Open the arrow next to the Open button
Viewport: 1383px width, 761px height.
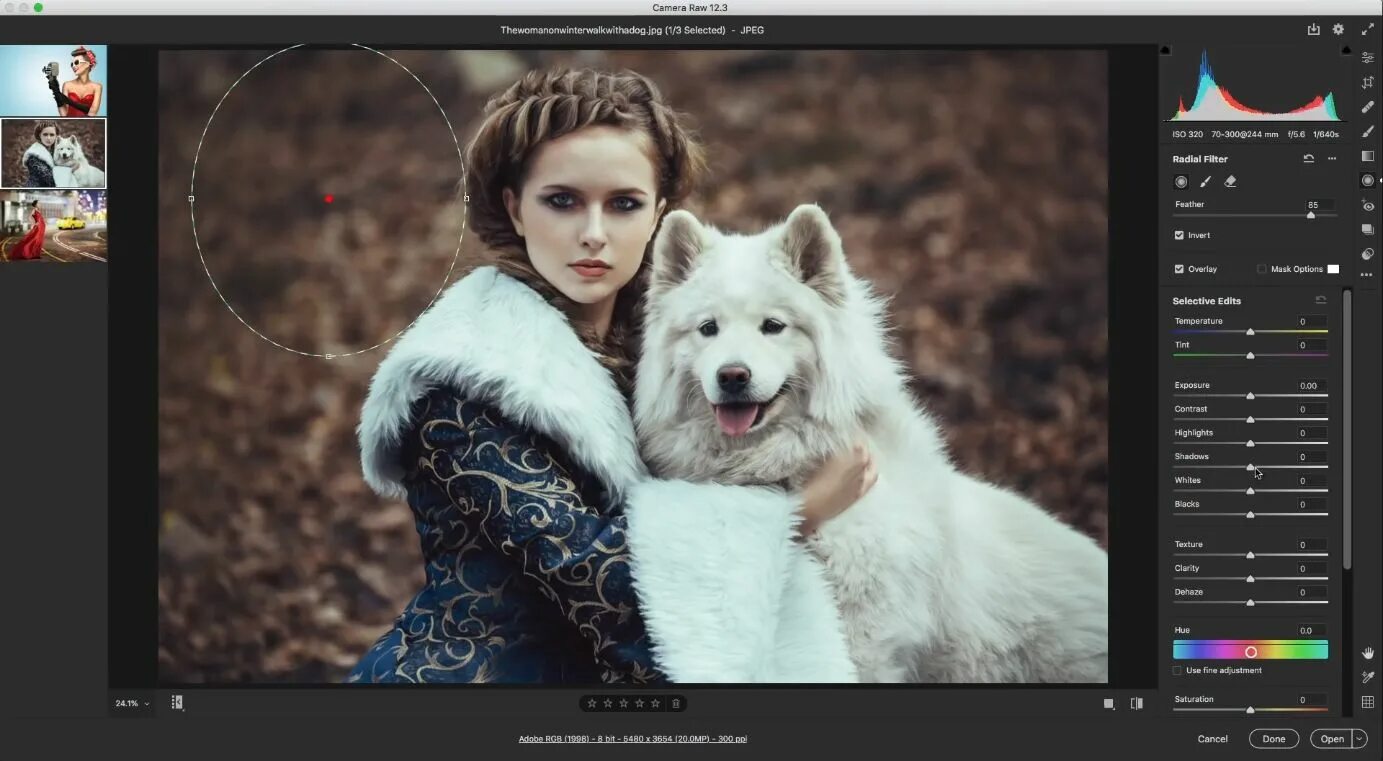(x=1359, y=738)
